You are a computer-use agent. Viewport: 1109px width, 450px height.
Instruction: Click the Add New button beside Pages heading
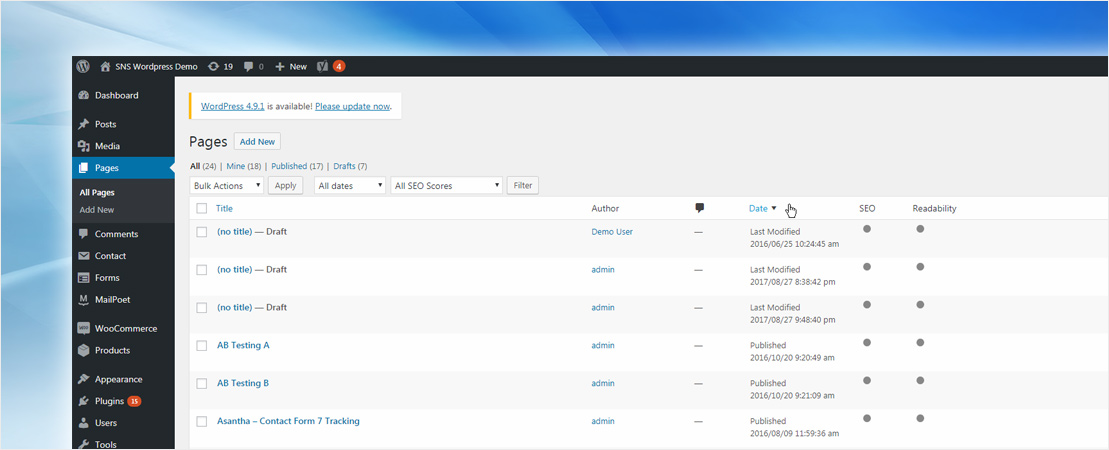[x=257, y=142]
